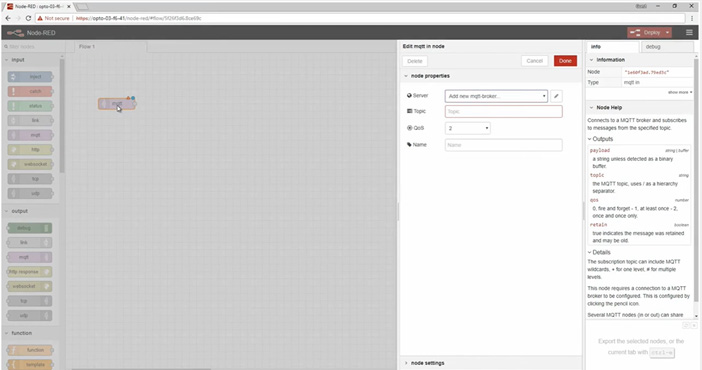
Task: Select the status node in the palette
Action: tap(30, 106)
